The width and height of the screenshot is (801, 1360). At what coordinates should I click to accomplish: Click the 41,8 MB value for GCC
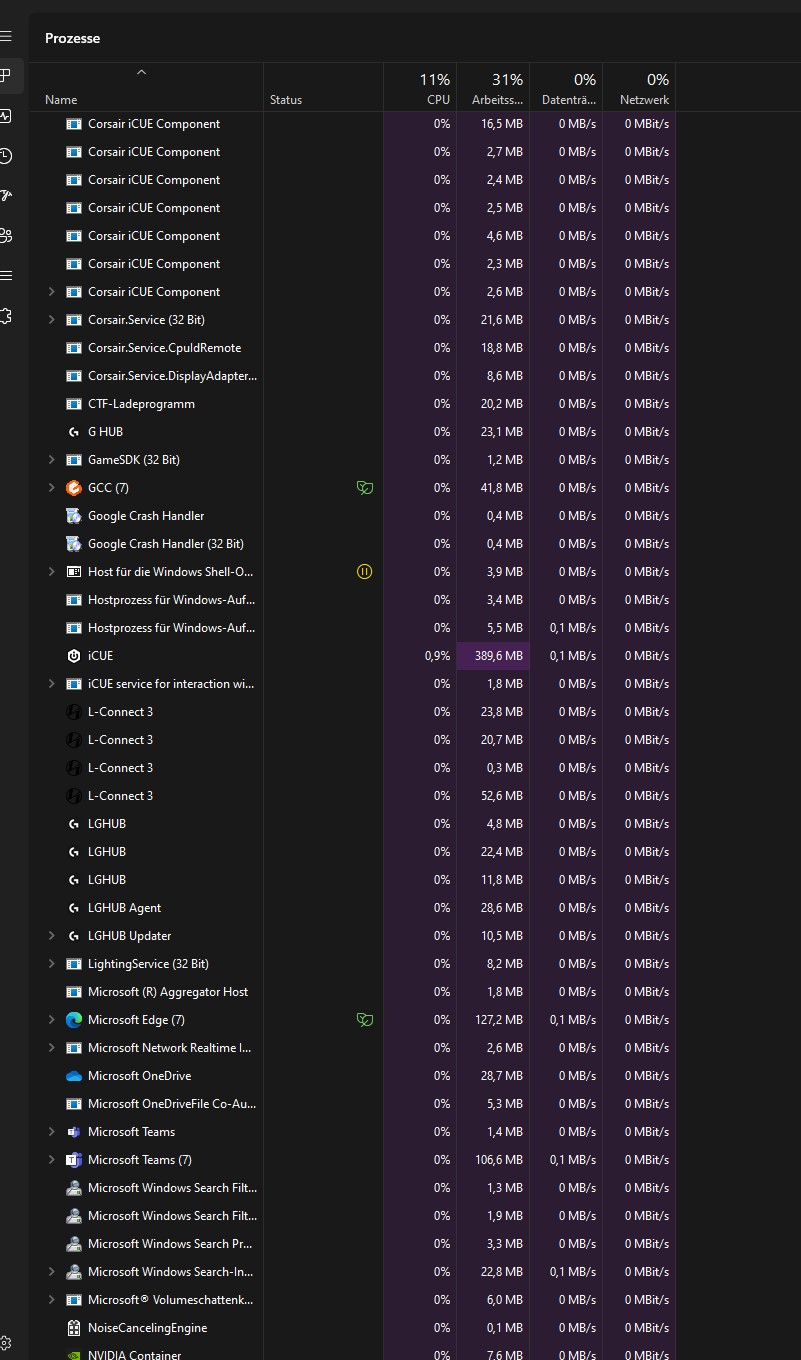(x=502, y=488)
